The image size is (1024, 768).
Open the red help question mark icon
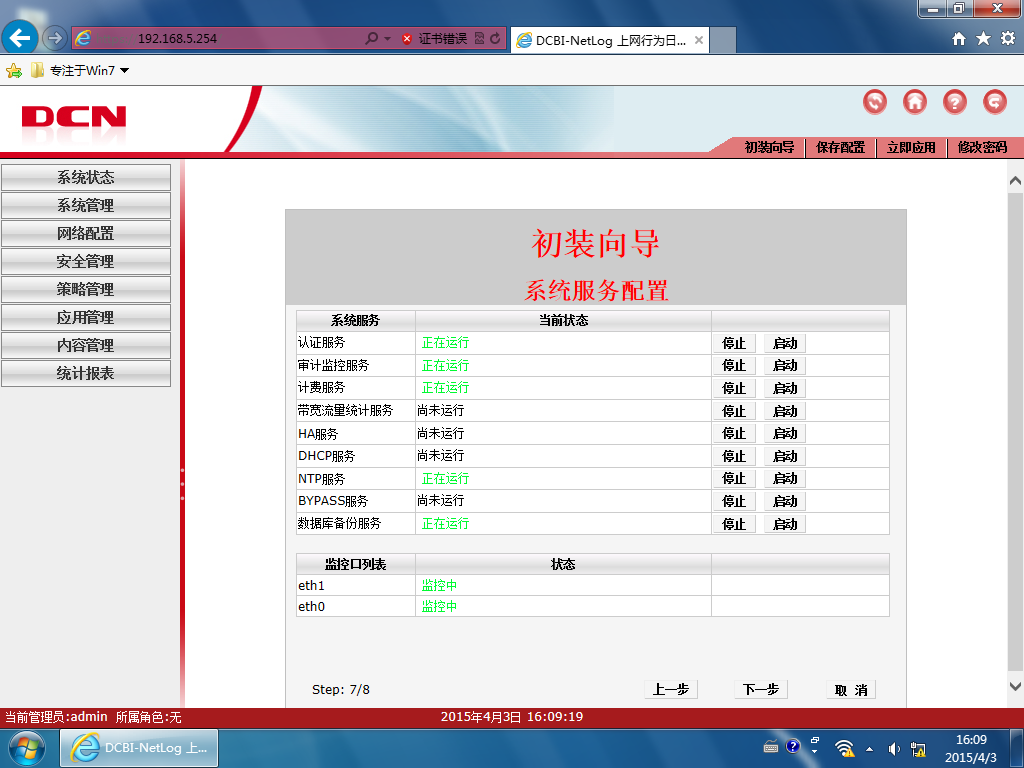(x=954, y=102)
